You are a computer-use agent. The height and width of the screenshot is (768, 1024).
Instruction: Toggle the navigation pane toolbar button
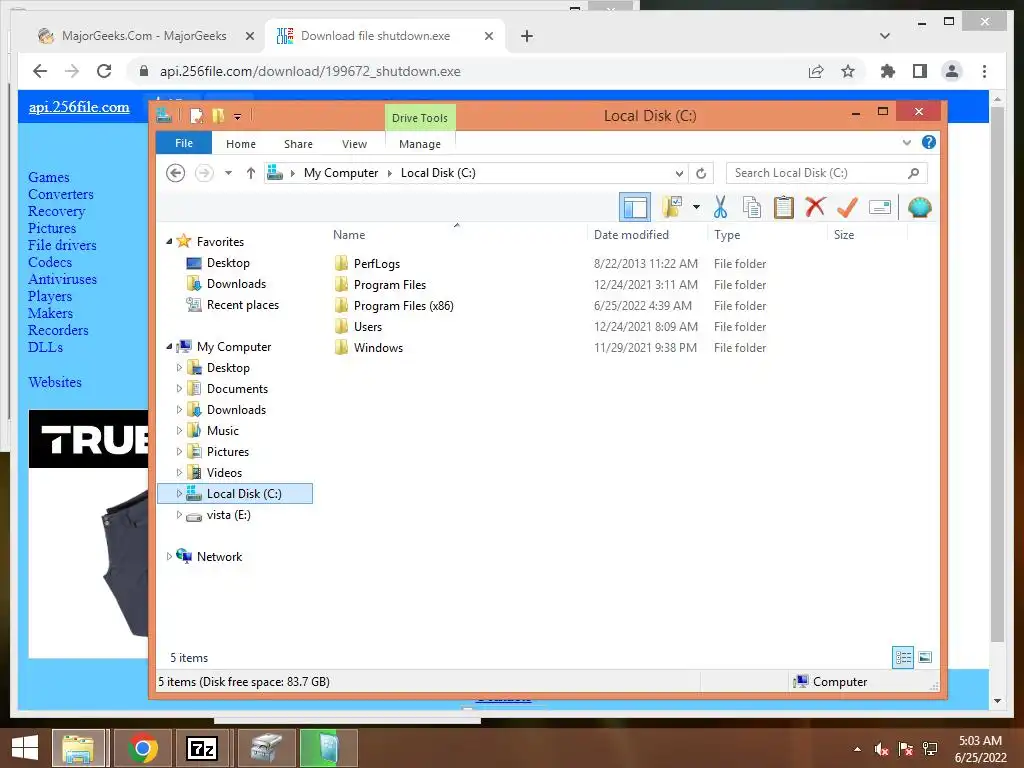click(635, 208)
